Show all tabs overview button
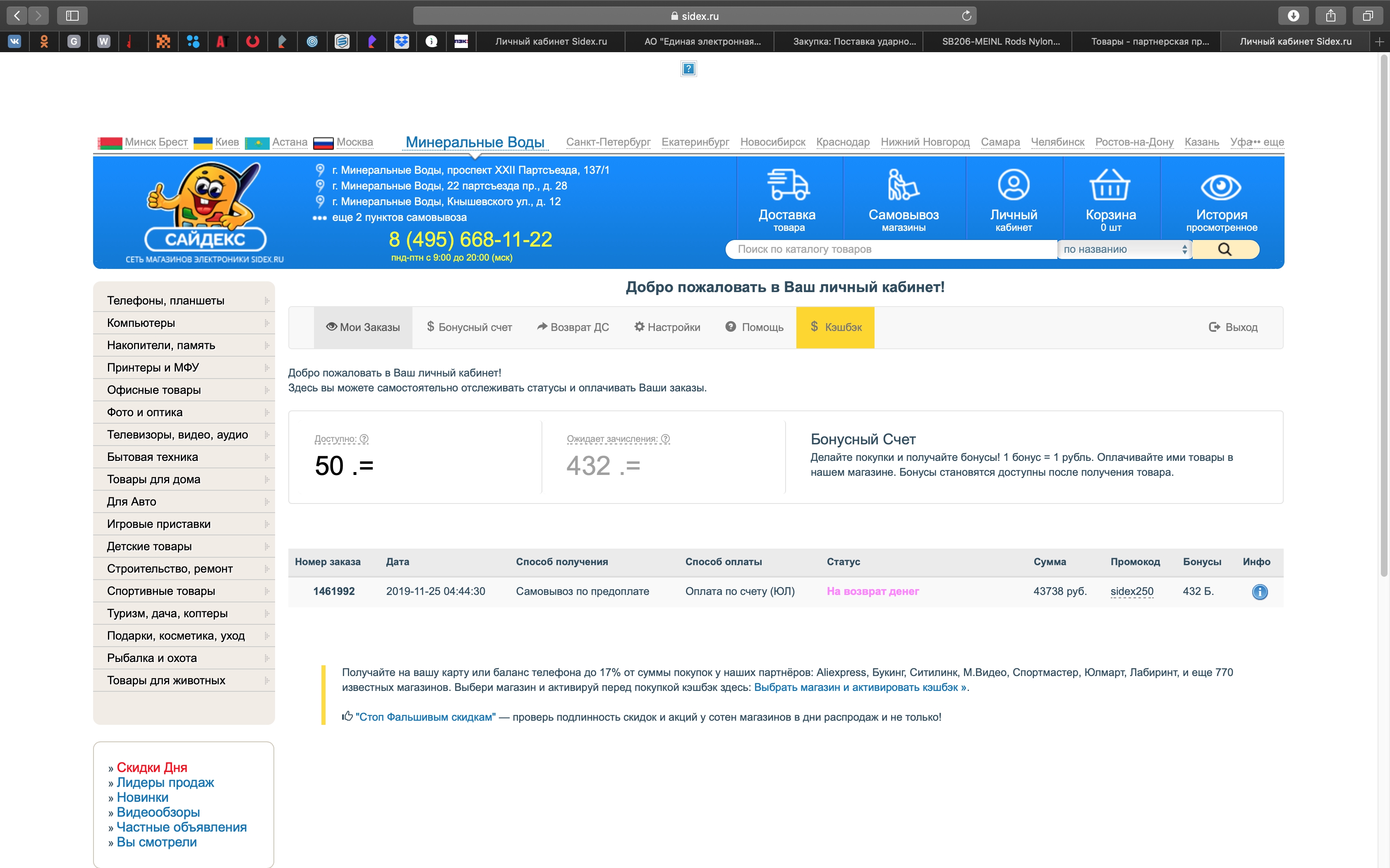The image size is (1390, 868). click(x=1368, y=15)
